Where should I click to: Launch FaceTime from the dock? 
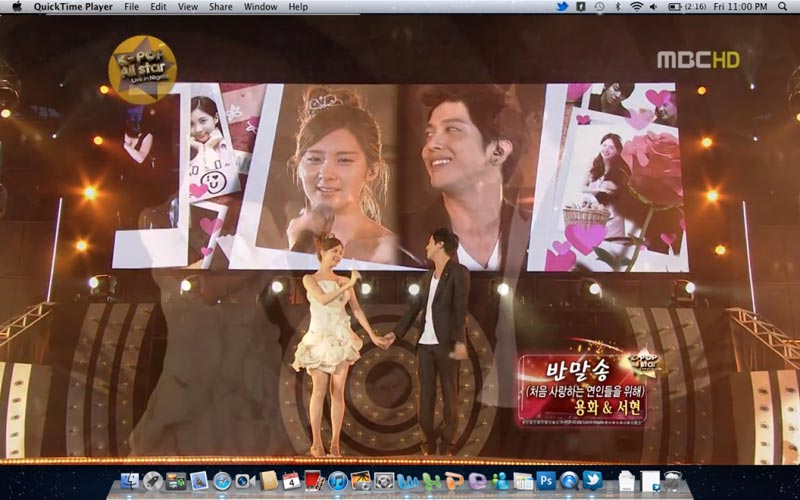click(245, 481)
